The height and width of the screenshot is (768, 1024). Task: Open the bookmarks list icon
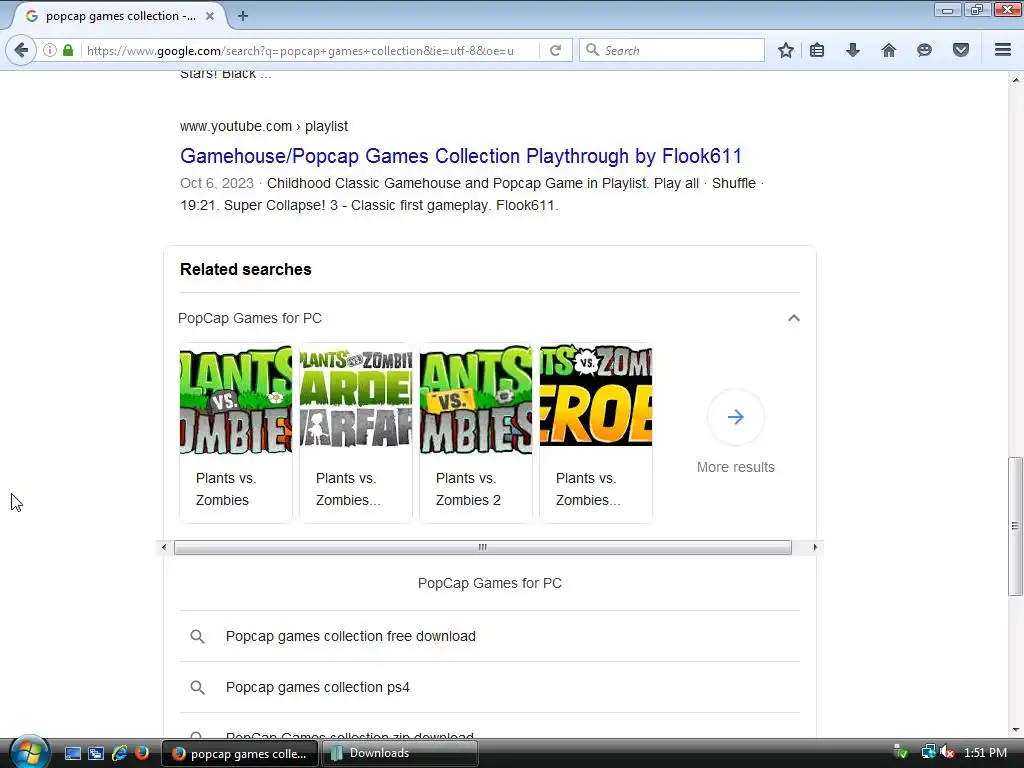(817, 50)
